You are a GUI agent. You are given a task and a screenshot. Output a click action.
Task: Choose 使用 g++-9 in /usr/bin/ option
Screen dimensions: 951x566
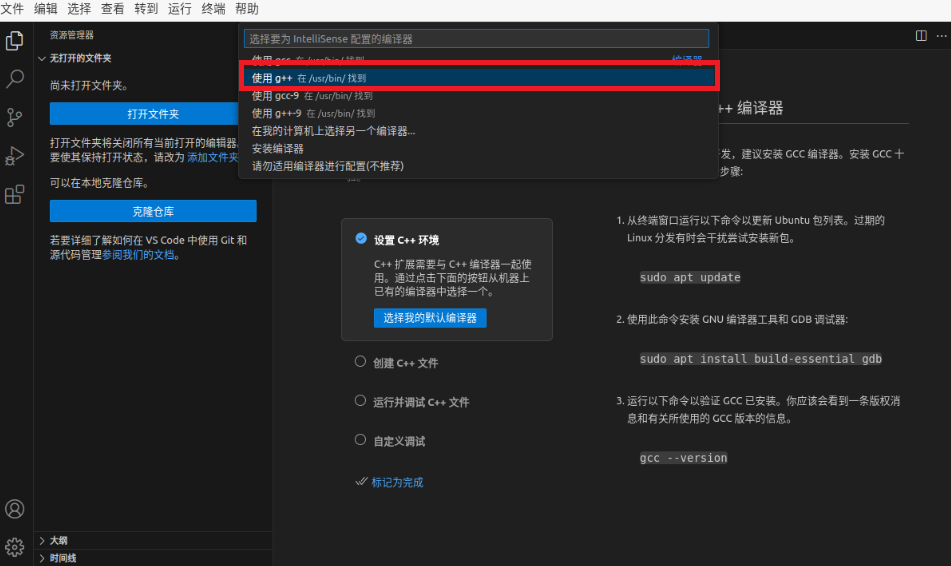tap(478, 113)
